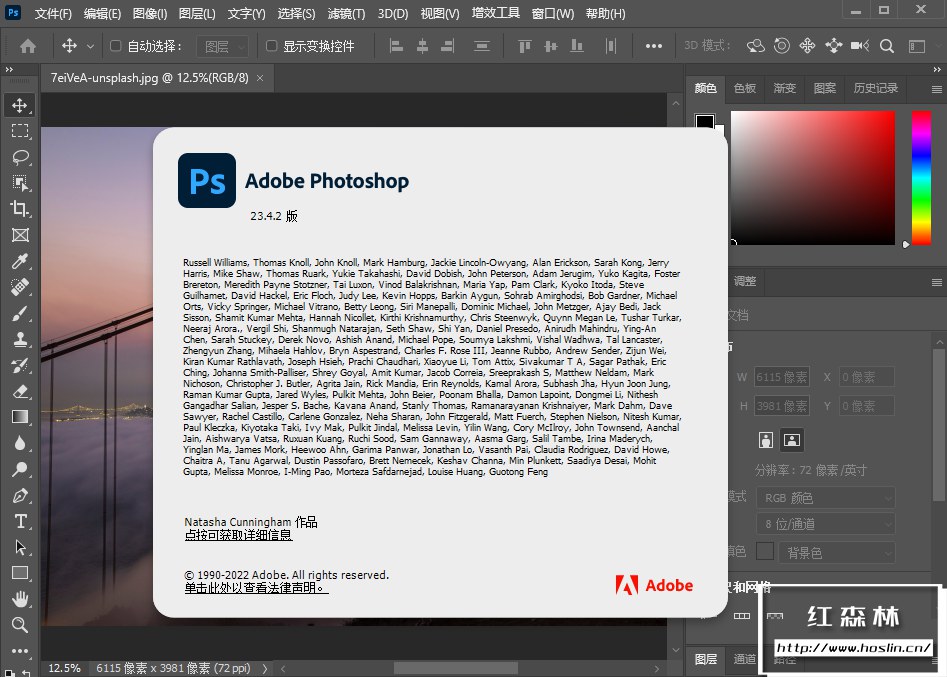This screenshot has height=677, width=947.
Task: Select the Brush tool
Action: (x=20, y=313)
